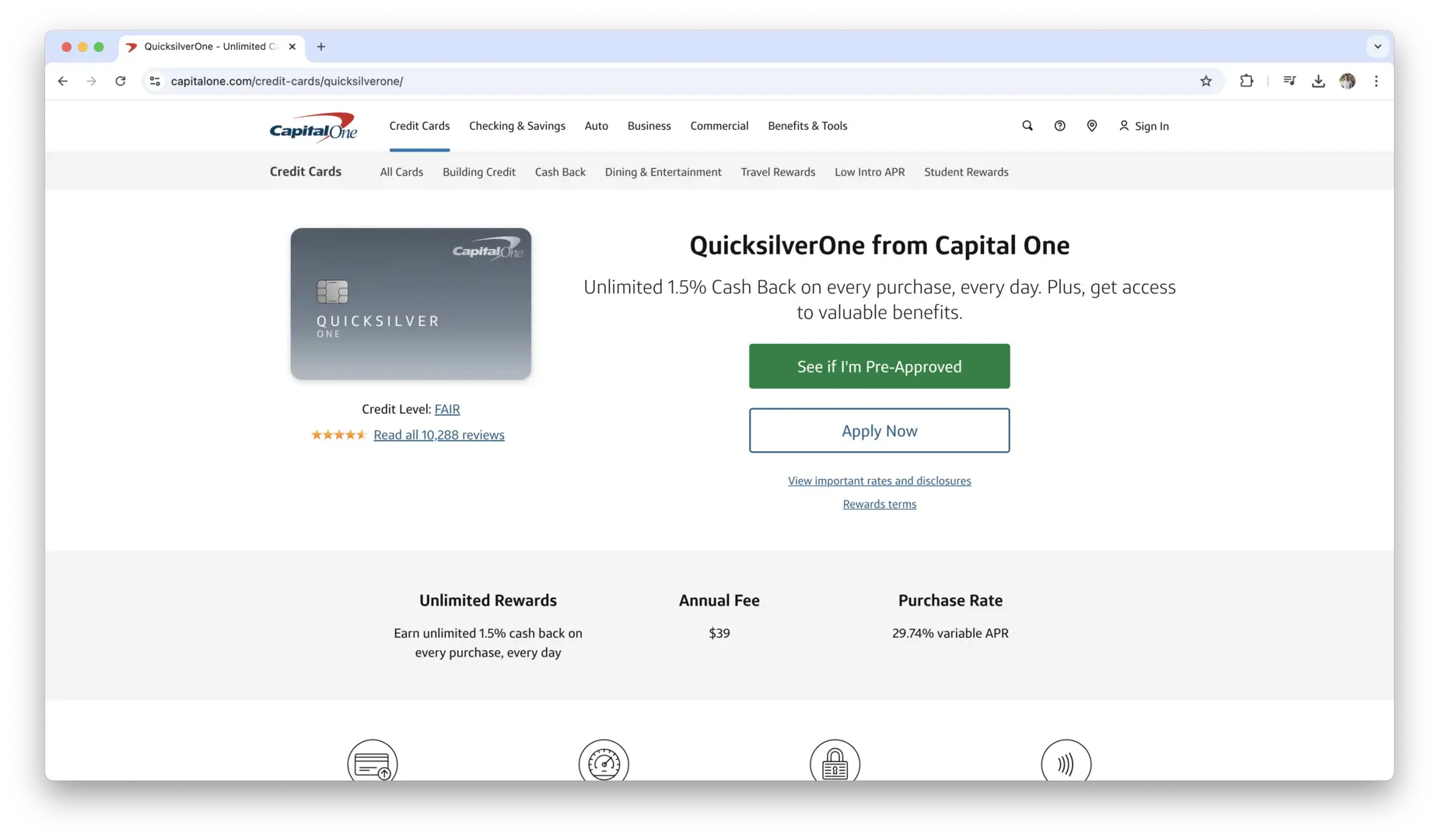
Task: Open Dining & Entertainment cards
Action: pyautogui.click(x=663, y=172)
